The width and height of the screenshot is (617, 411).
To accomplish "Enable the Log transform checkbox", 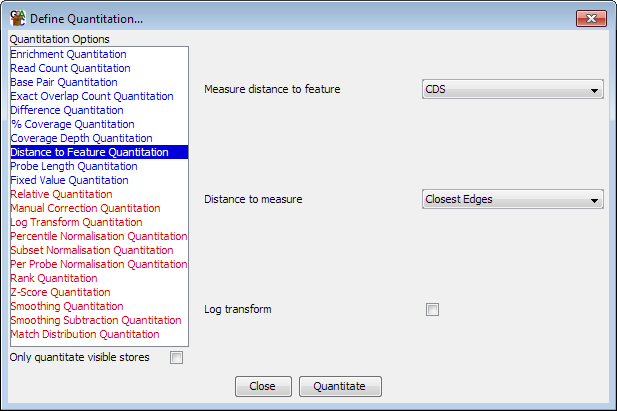I will (432, 309).
